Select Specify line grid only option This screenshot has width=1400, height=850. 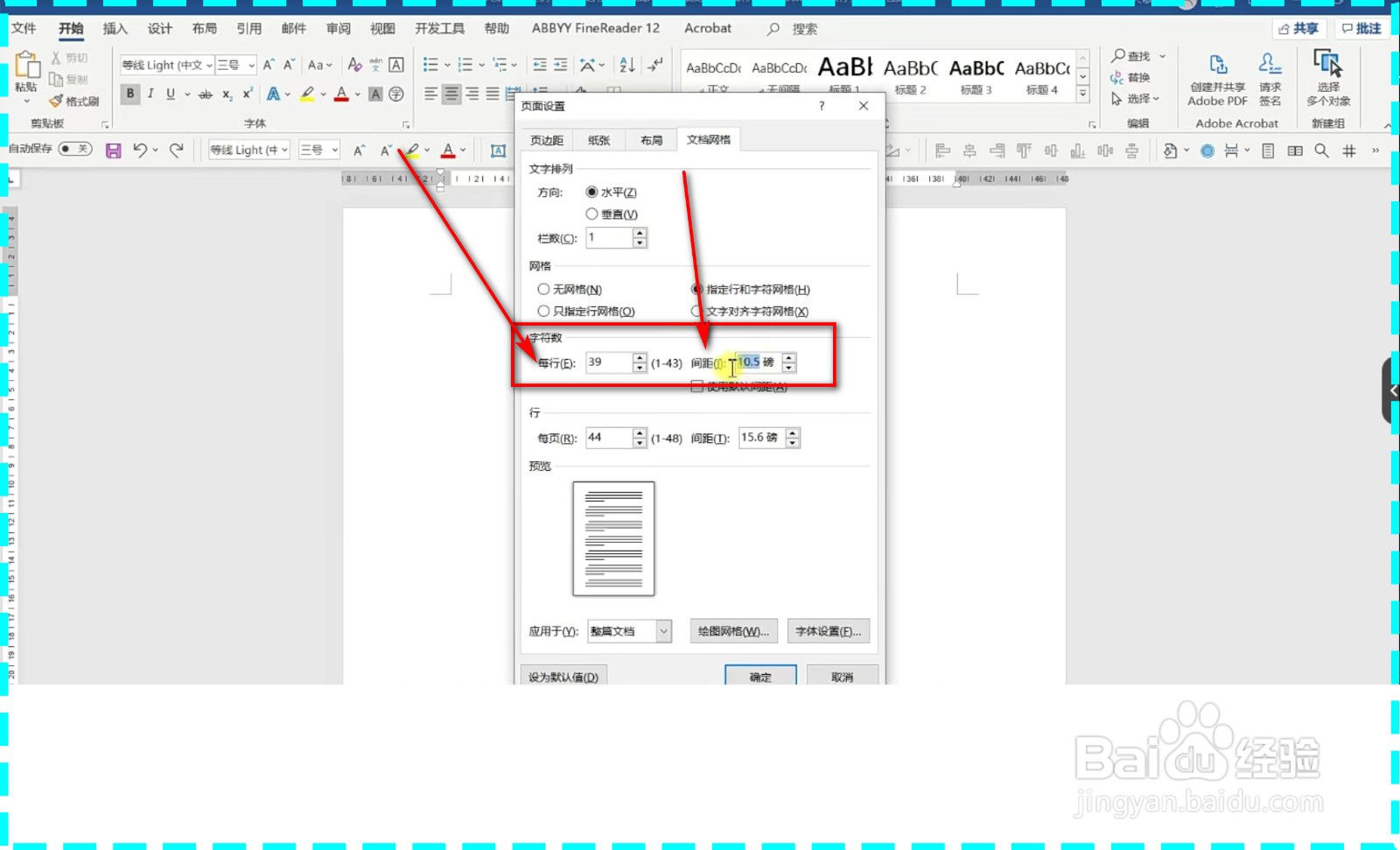[543, 311]
